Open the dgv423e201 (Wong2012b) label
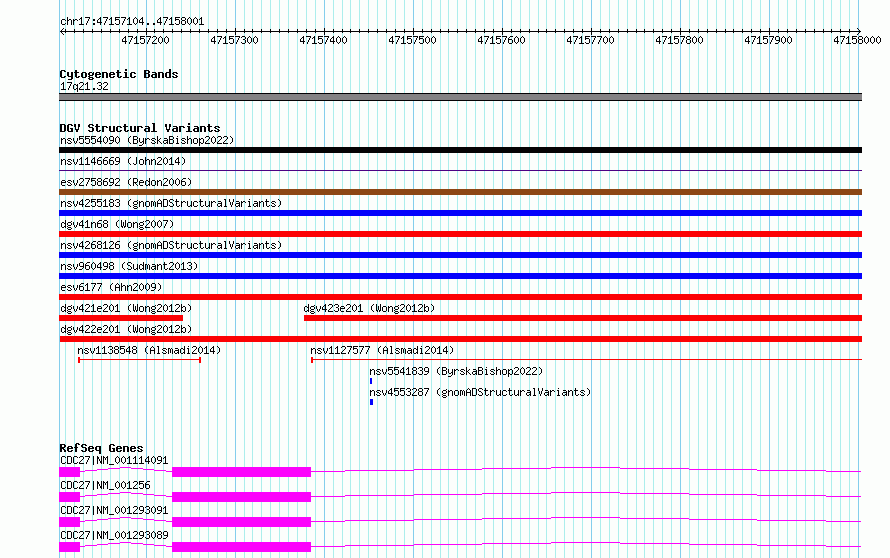890x558 pixels. point(369,308)
